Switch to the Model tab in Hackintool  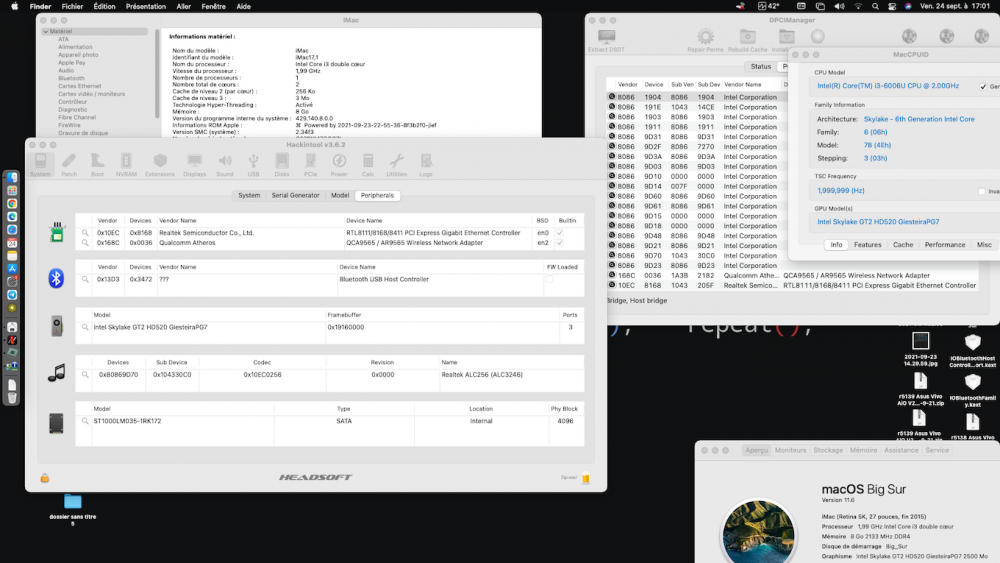pyautogui.click(x=340, y=196)
